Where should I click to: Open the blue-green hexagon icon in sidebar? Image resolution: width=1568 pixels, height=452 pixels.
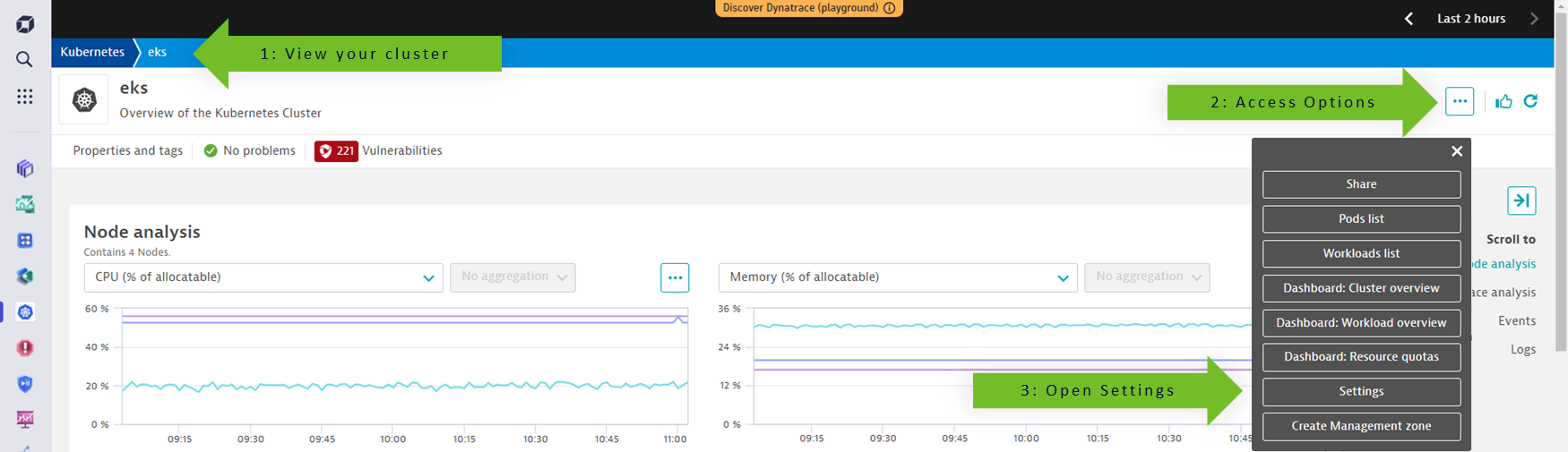25,276
